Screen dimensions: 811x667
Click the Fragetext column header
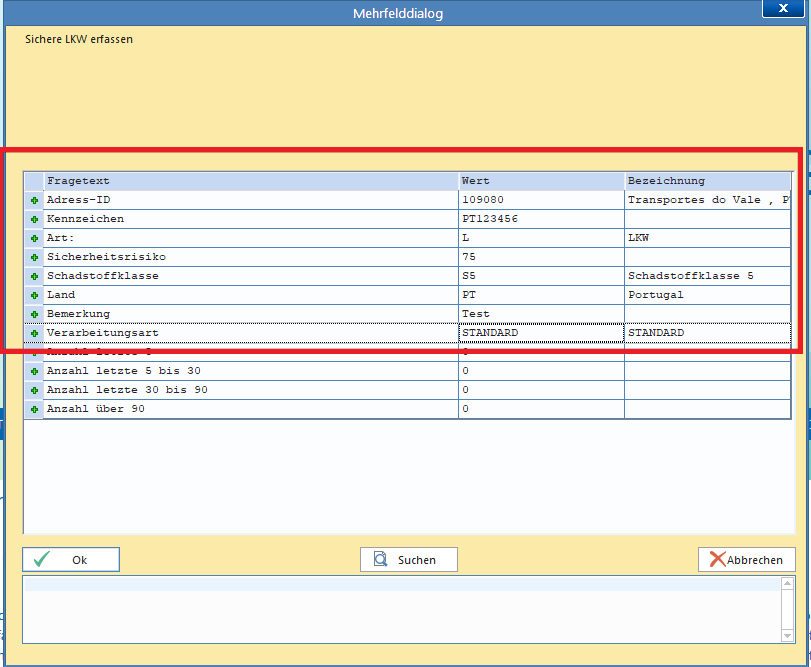251,181
